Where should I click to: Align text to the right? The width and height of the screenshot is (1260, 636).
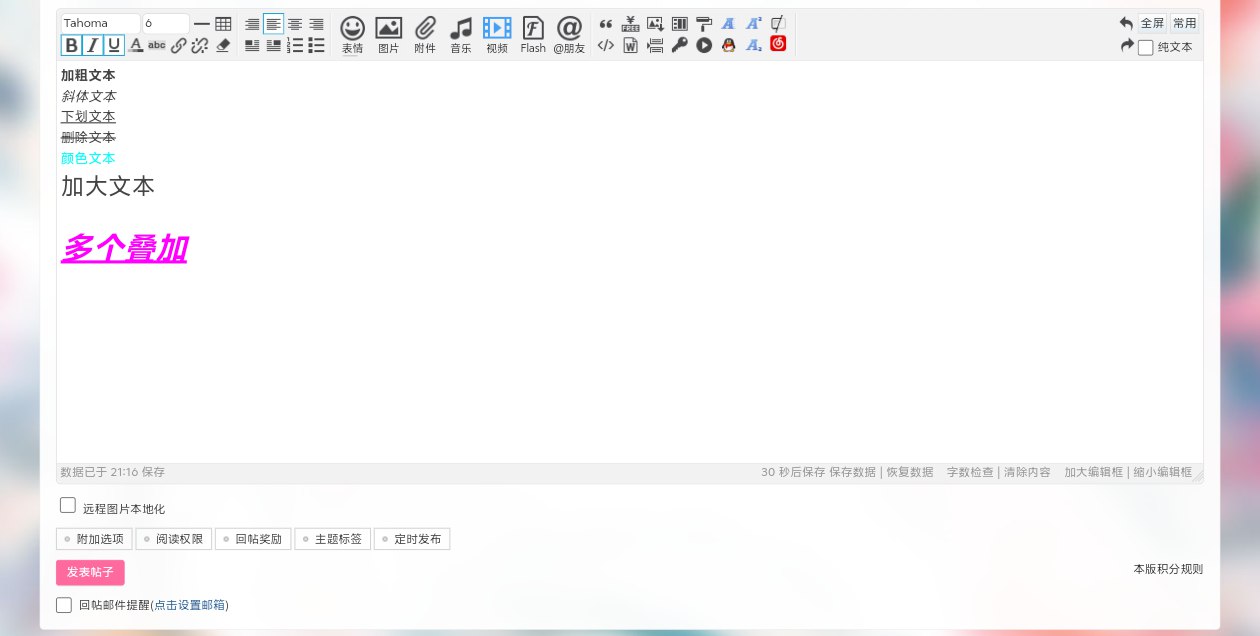coord(316,24)
